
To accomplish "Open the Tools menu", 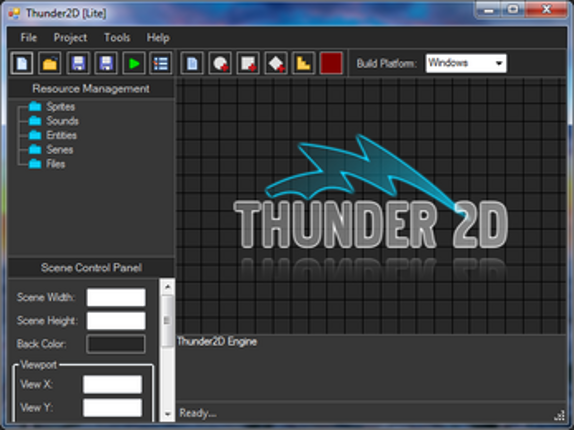I will pos(117,37).
